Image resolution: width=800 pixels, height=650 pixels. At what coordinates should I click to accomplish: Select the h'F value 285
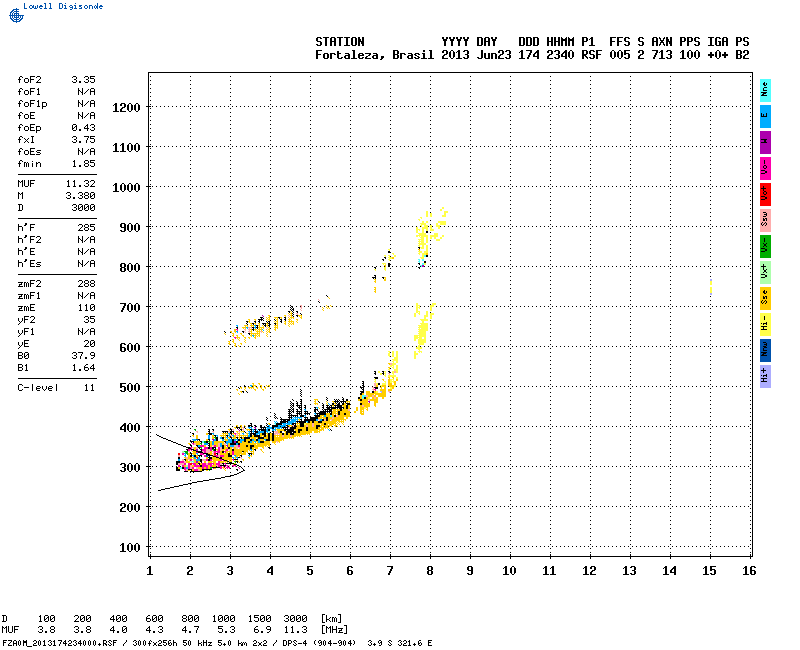coord(87,228)
